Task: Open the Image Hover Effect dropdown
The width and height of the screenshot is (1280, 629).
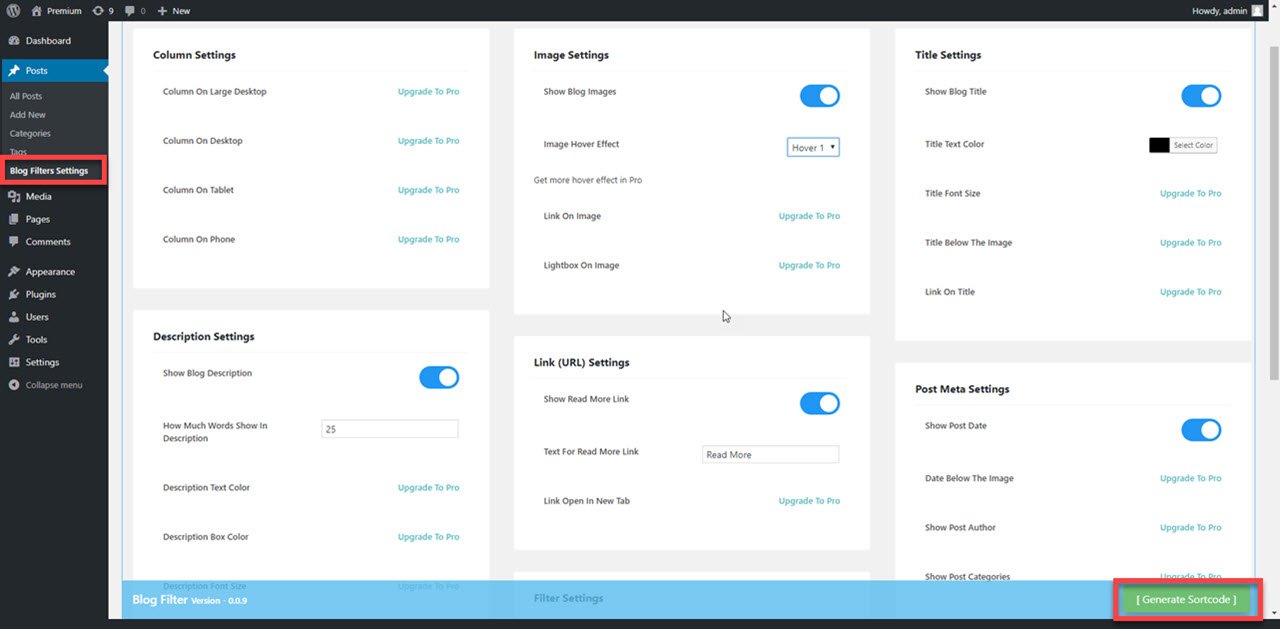Action: [x=813, y=148]
